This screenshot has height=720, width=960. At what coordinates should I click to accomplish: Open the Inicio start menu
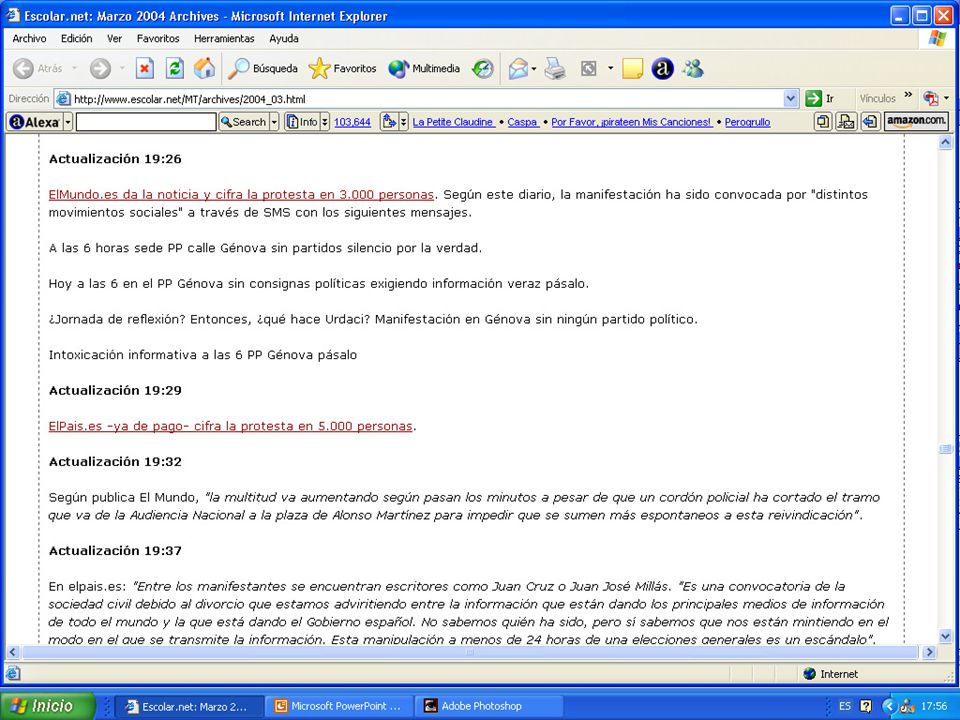tap(47, 706)
